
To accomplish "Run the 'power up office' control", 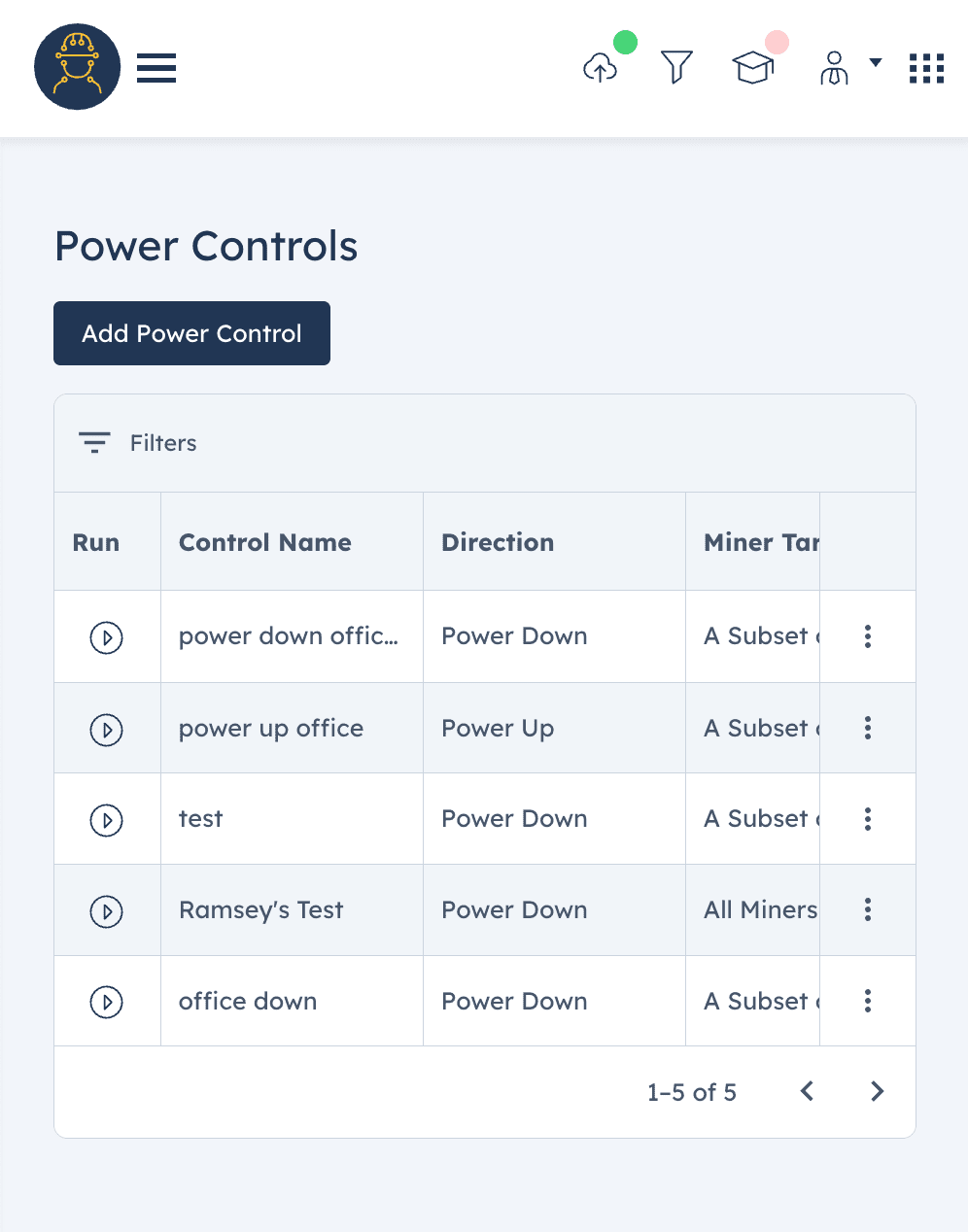I will pos(106,730).
